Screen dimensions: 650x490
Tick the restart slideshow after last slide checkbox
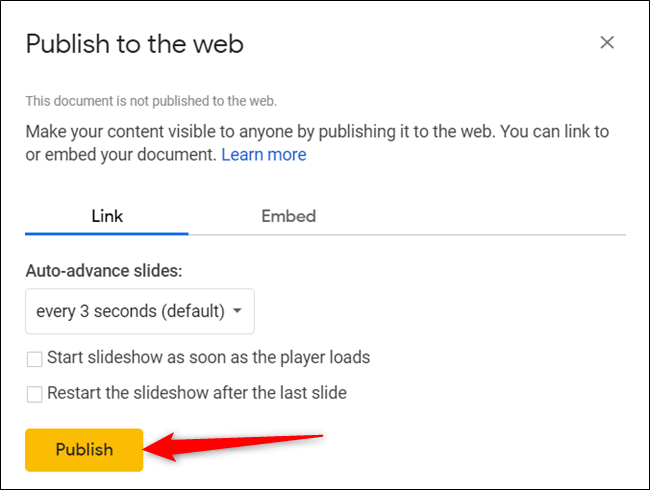point(35,394)
